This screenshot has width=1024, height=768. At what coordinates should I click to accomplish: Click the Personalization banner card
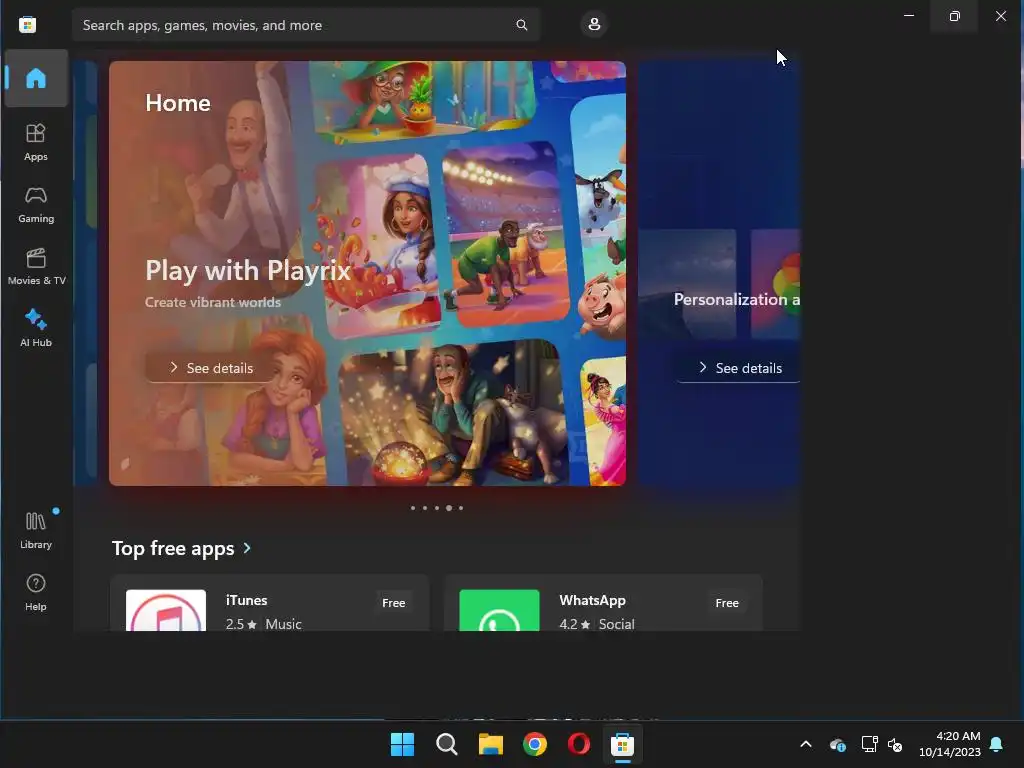click(719, 273)
